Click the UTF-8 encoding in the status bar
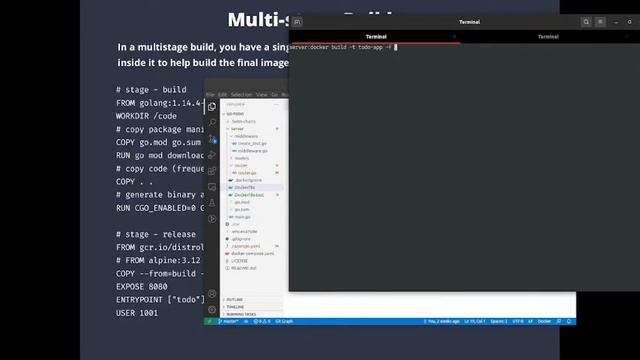The height and width of the screenshot is (360, 640). (x=518, y=322)
